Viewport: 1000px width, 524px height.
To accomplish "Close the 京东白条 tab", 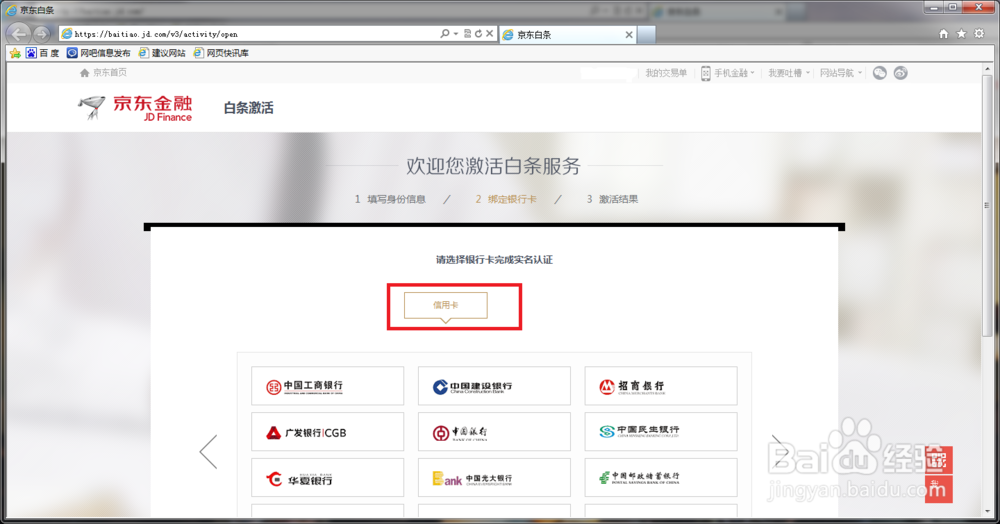I will (629, 34).
